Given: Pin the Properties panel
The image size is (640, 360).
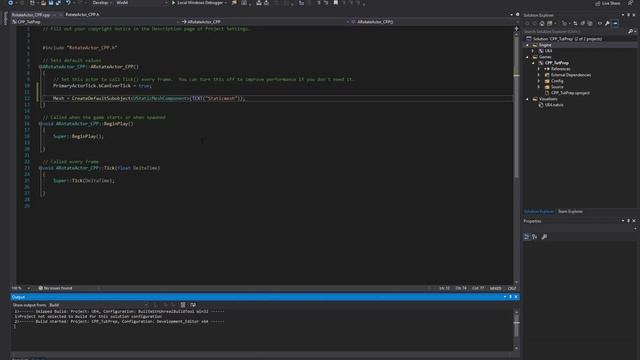Looking at the screenshot, I should 629,221.
